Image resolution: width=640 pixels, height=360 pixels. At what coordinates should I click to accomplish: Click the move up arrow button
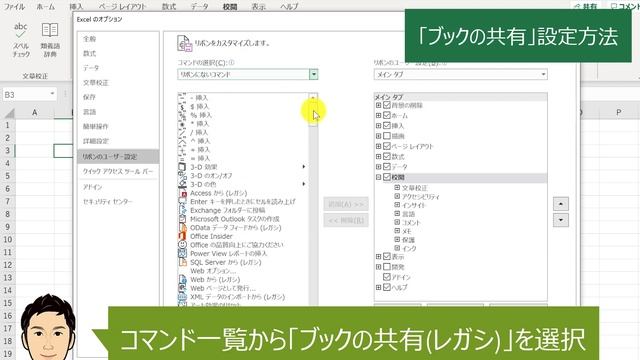pos(561,204)
